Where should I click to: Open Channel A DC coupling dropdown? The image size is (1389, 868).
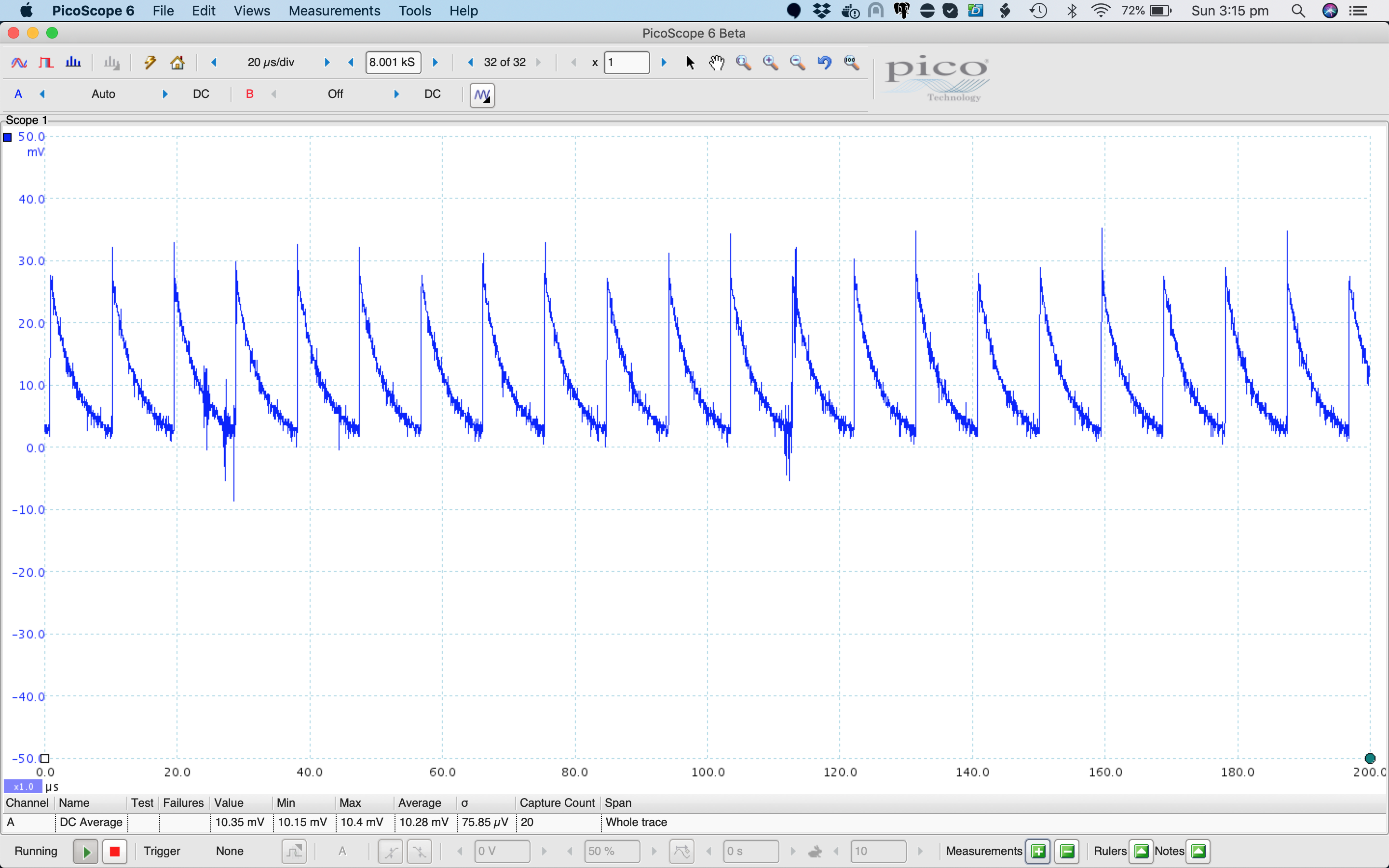(201, 94)
